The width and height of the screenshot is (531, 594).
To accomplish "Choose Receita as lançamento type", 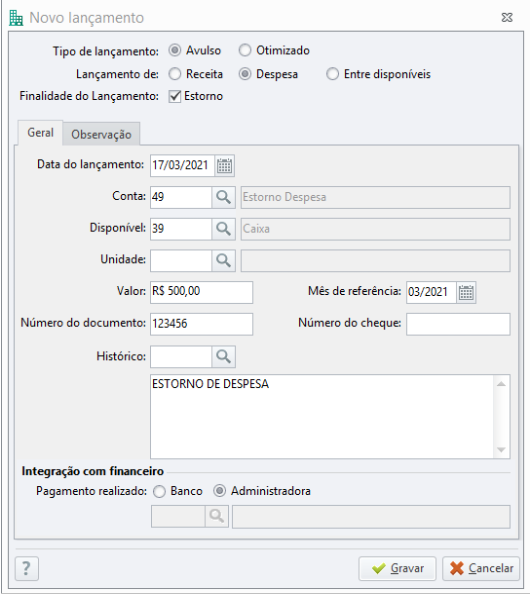I will point(175,74).
